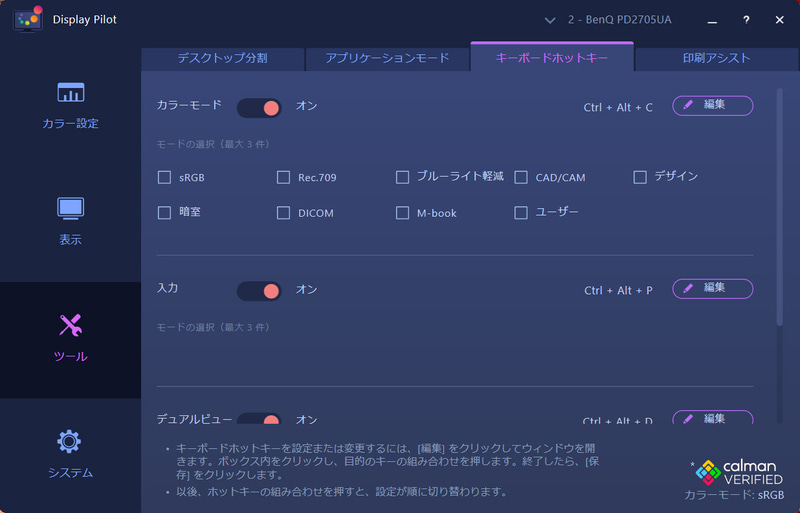Check the M-book mode checkbox
Screen dimensions: 800x513
403,212
